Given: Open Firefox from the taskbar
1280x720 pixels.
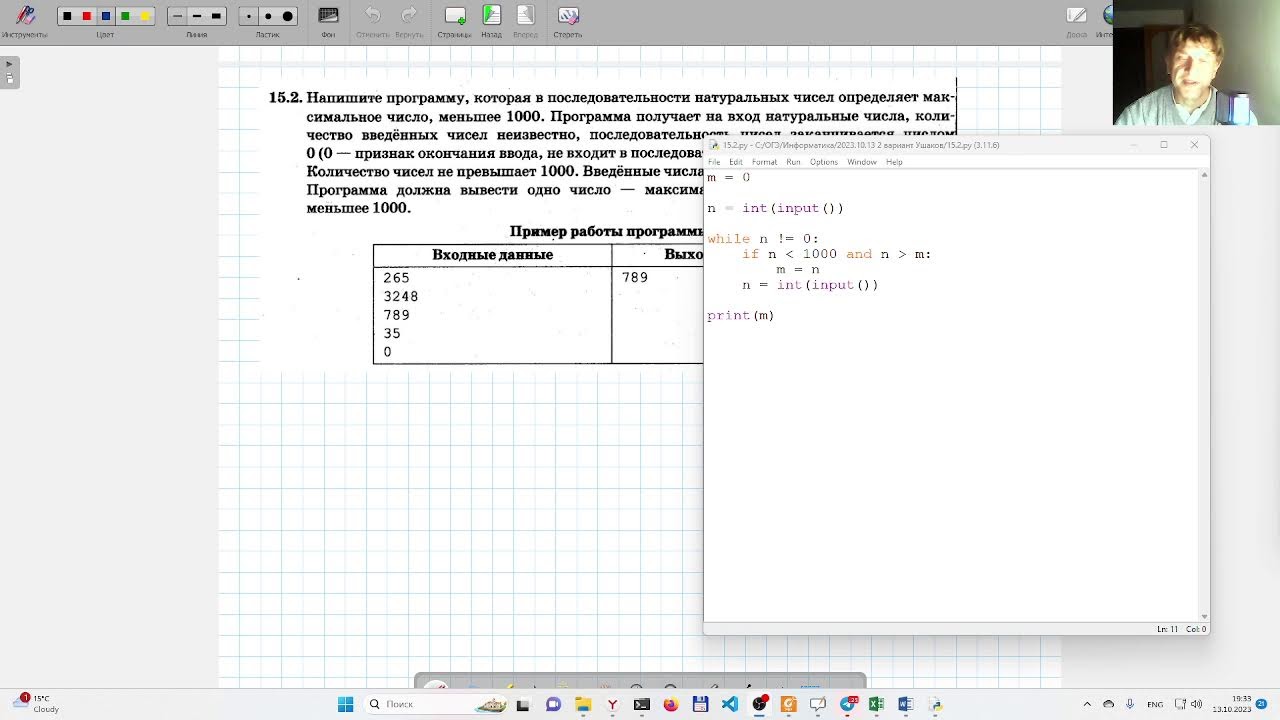Looking at the screenshot, I should 671,704.
